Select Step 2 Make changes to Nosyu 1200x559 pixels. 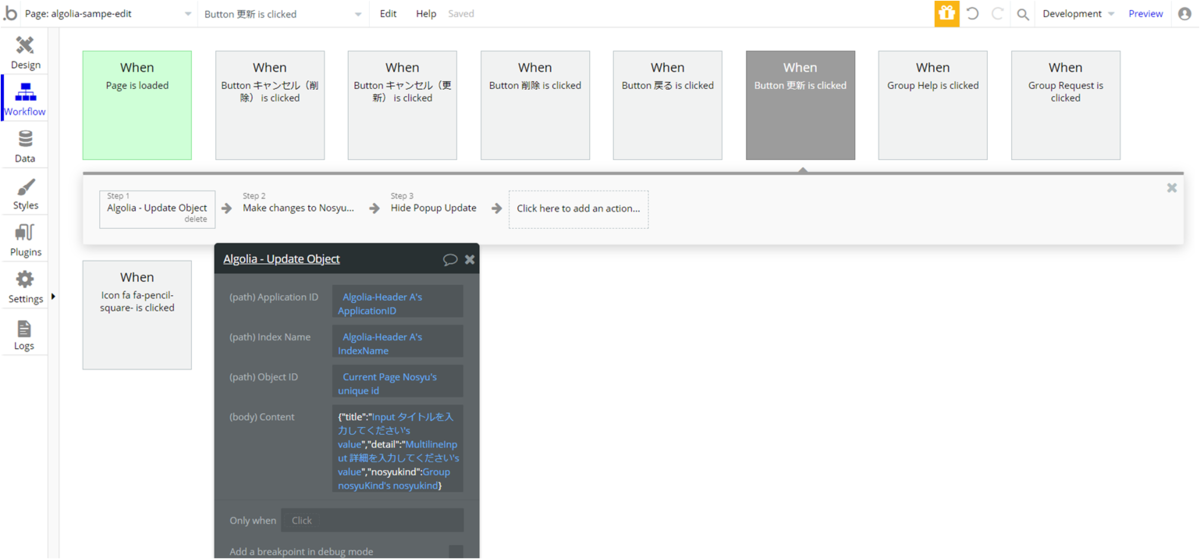298,208
